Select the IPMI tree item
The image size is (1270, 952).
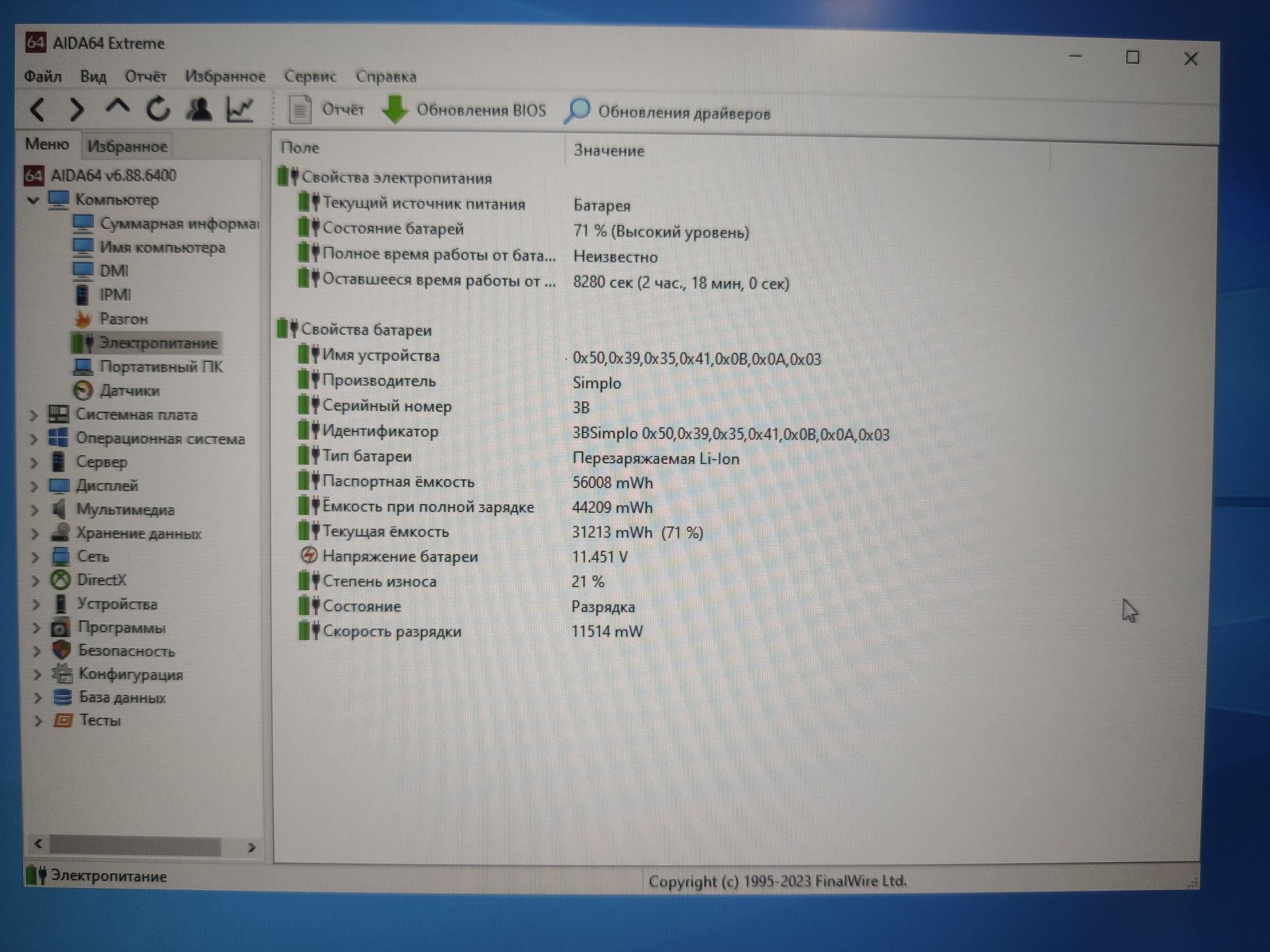tap(102, 295)
